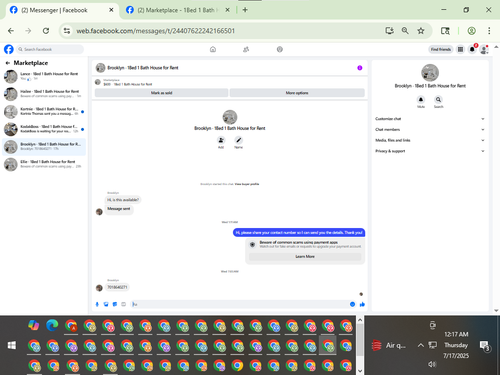
Task: Send a thumbs-up like
Action: pyautogui.click(x=362, y=304)
